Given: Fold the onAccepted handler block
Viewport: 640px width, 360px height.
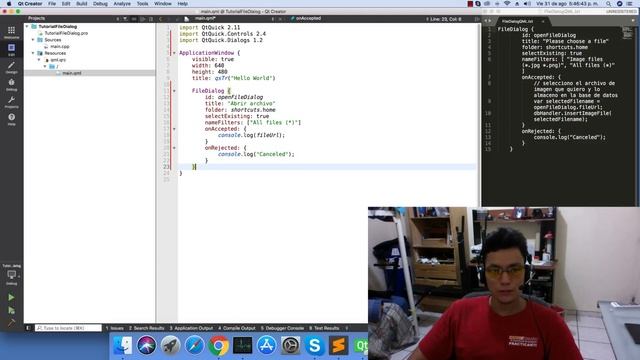Looking at the screenshot, I should pos(174,129).
